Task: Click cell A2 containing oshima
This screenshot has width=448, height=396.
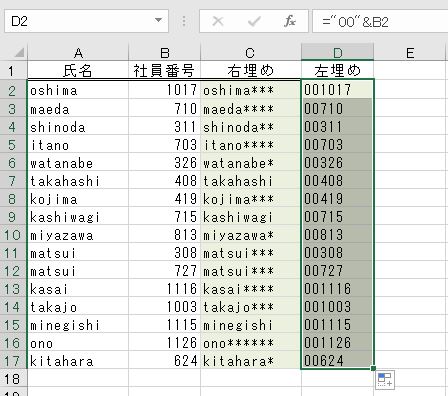Action: point(78,90)
